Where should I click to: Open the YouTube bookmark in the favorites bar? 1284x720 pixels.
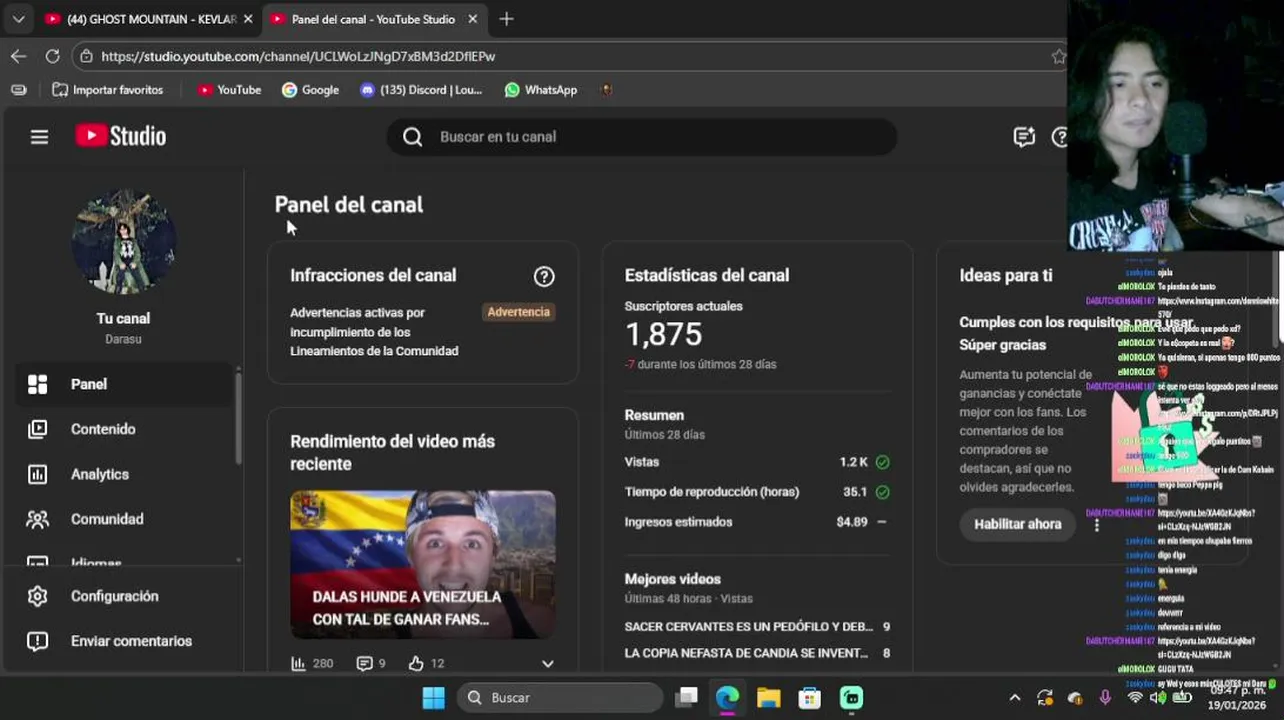pyautogui.click(x=229, y=90)
